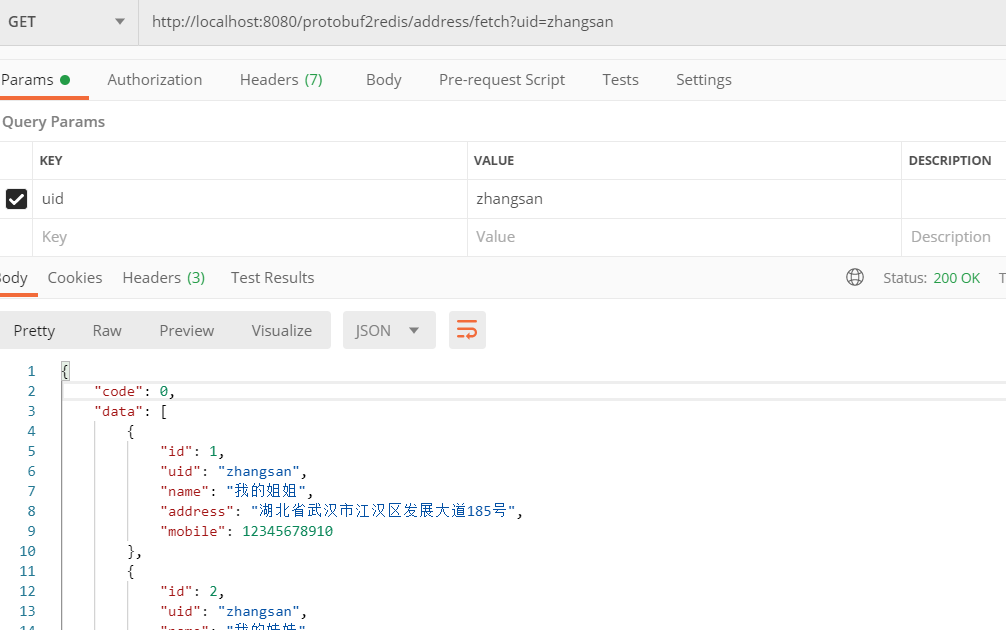Open the response Cookies tab
This screenshot has height=630, width=1006.
tap(75, 278)
